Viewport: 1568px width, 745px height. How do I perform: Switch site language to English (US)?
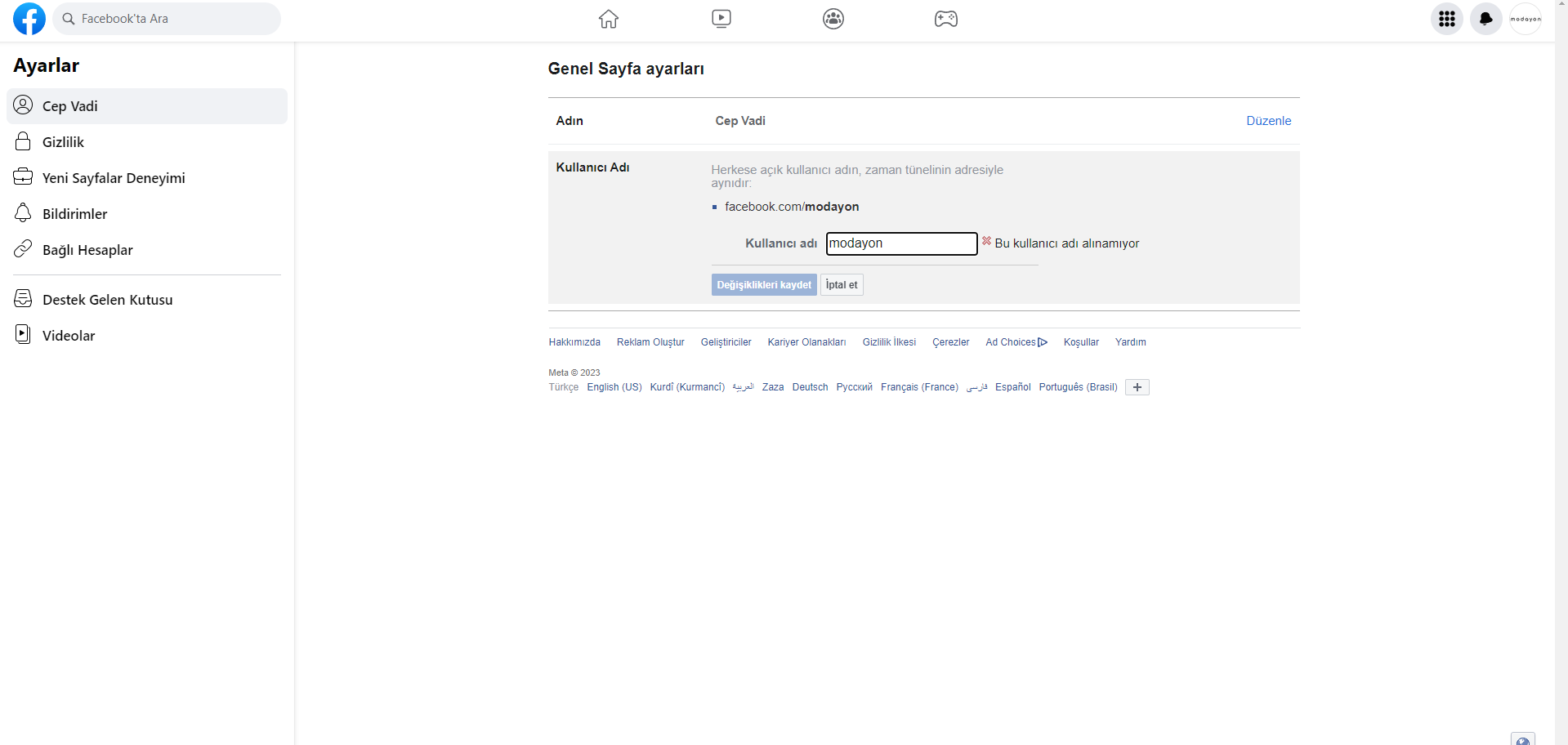tap(614, 386)
